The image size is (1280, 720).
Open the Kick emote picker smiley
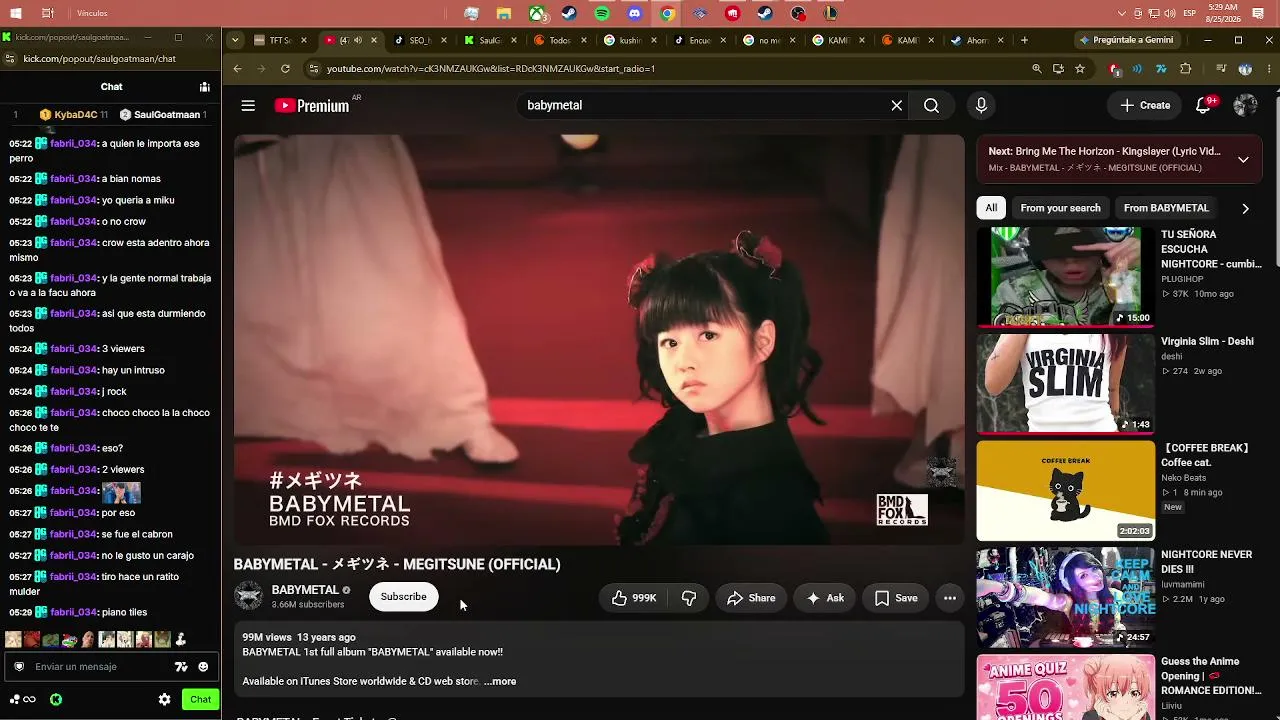click(203, 667)
